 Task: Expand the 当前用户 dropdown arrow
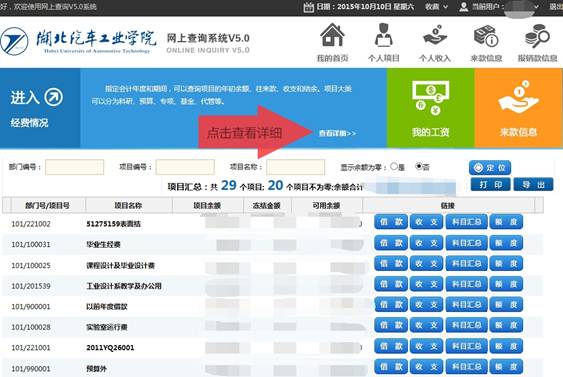[x=536, y=7]
